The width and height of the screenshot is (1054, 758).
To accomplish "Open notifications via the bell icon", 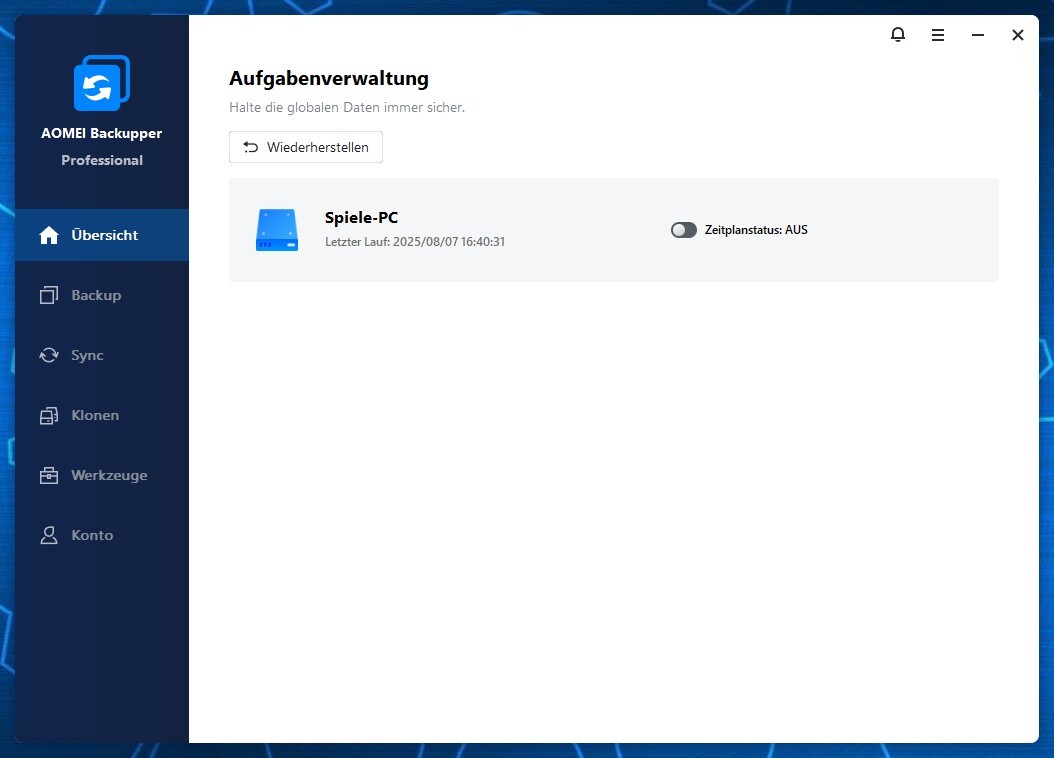I will point(897,35).
